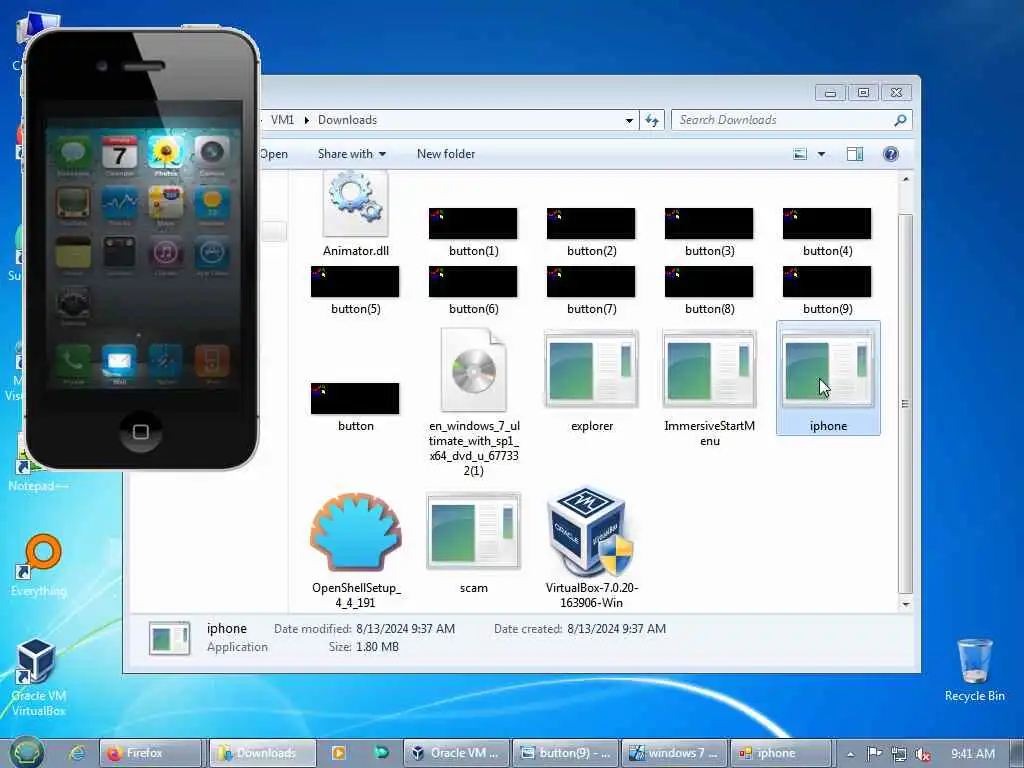The width and height of the screenshot is (1024, 768).
Task: Select the button(8) file
Action: (709, 289)
